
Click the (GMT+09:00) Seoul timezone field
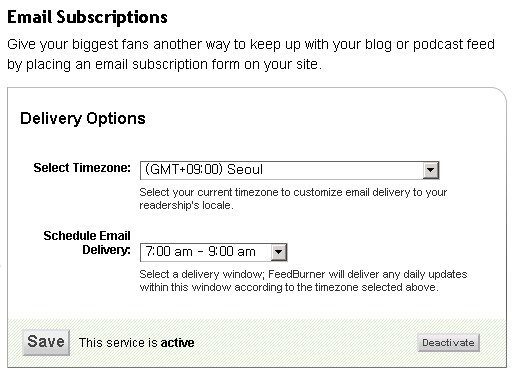(x=289, y=170)
